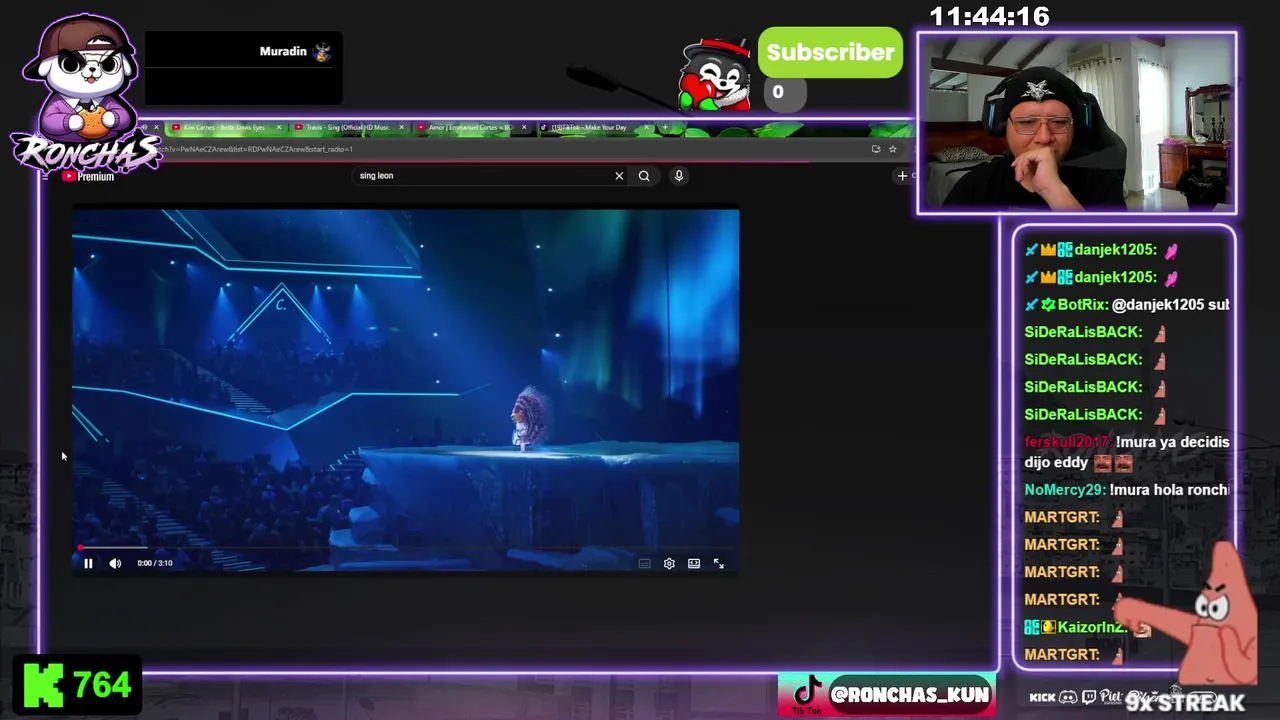
Task: Click the Kick viewer count 764
Action: click(x=101, y=686)
